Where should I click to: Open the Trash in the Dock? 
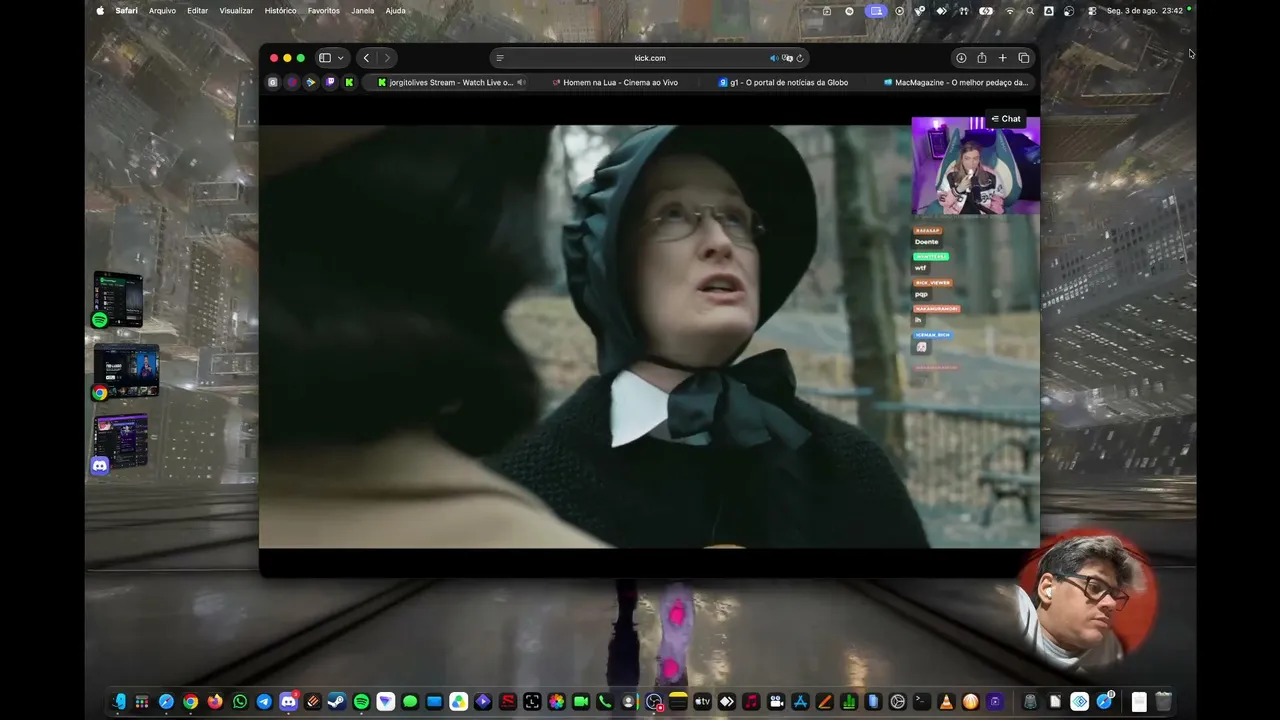pyautogui.click(x=1163, y=702)
